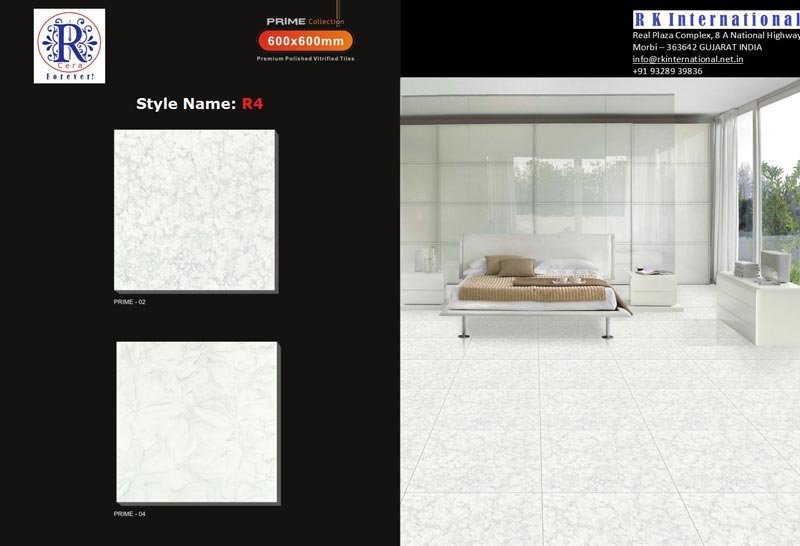Click the PRIME Collection title text
Screen dimensions: 800x546
305,21
